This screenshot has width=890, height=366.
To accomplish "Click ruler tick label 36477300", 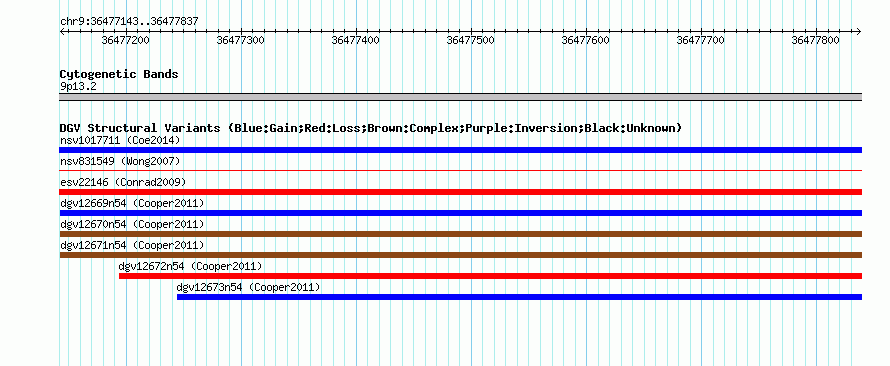I will click(241, 41).
